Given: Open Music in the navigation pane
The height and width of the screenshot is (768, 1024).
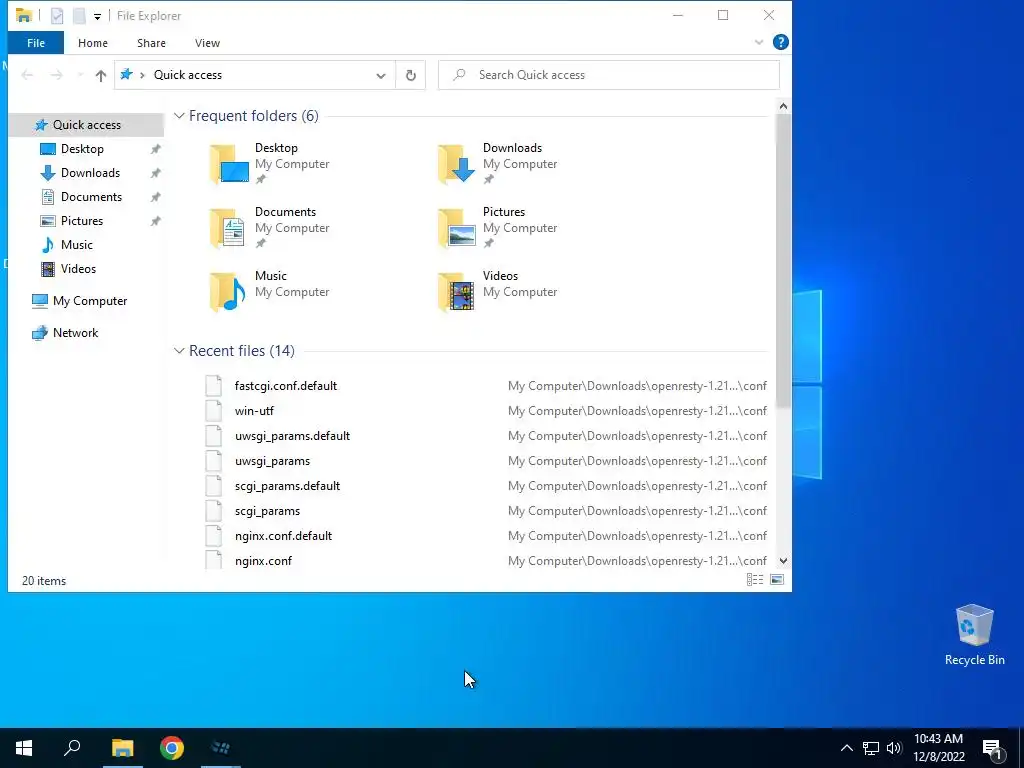Looking at the screenshot, I should click(x=76, y=245).
